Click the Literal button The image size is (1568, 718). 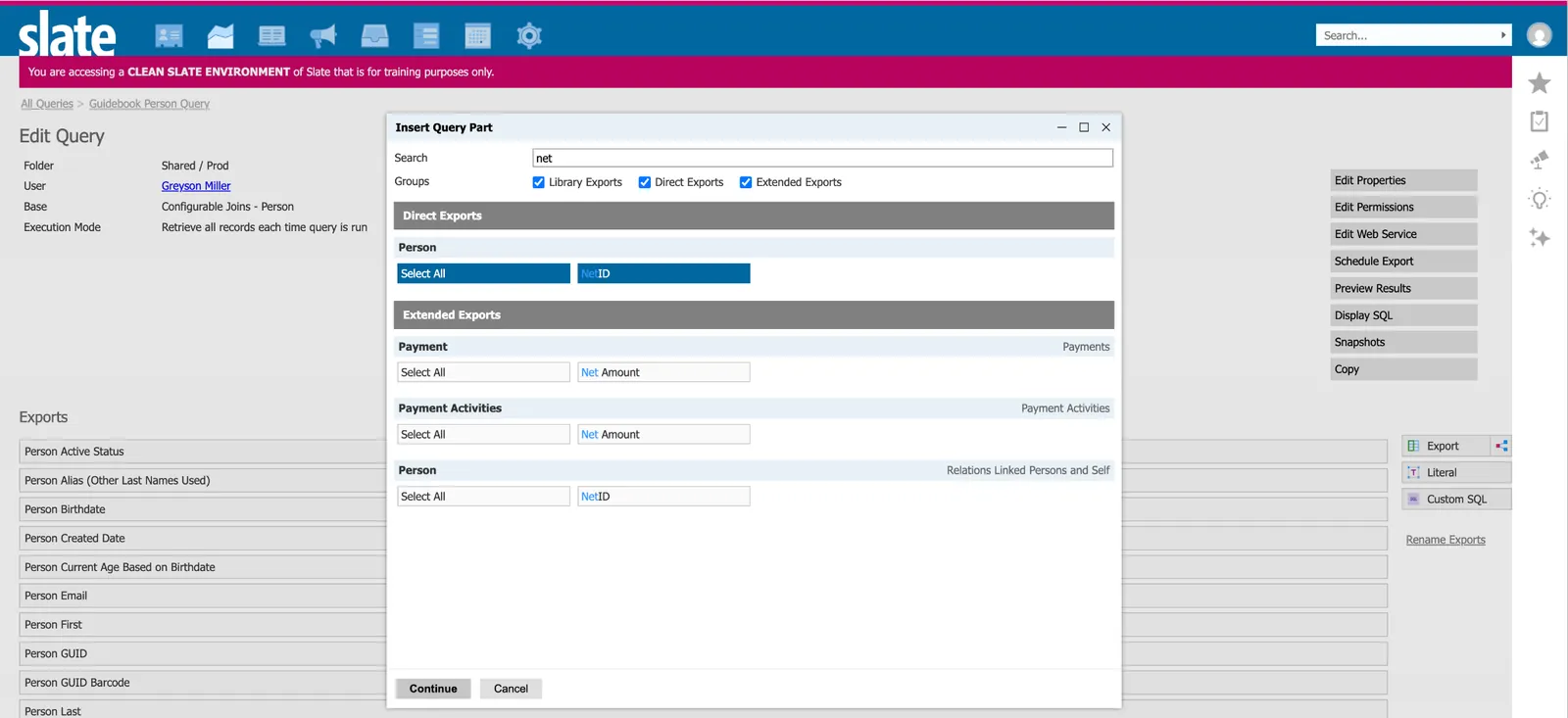click(x=1456, y=472)
